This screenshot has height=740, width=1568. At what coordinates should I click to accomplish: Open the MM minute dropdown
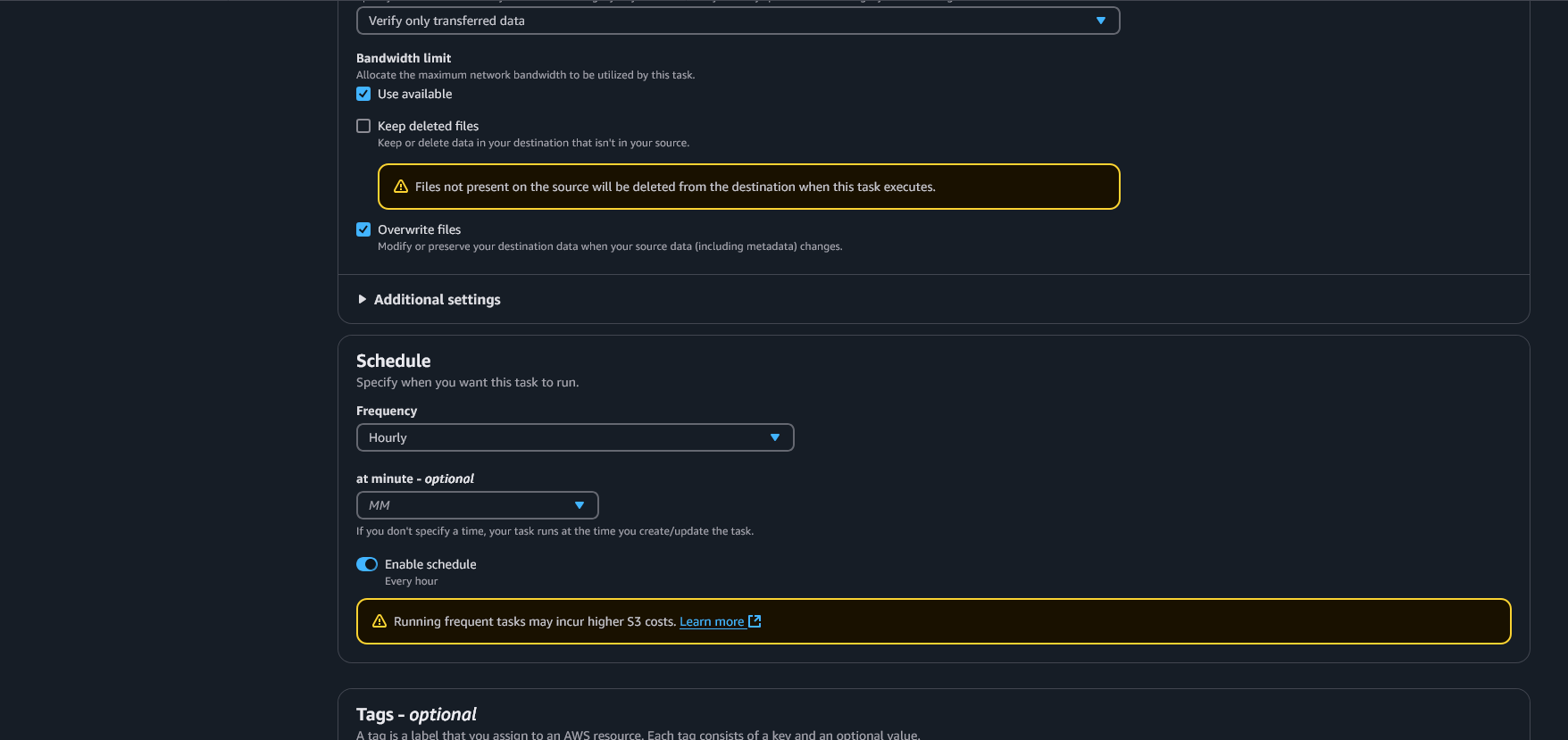pos(478,505)
